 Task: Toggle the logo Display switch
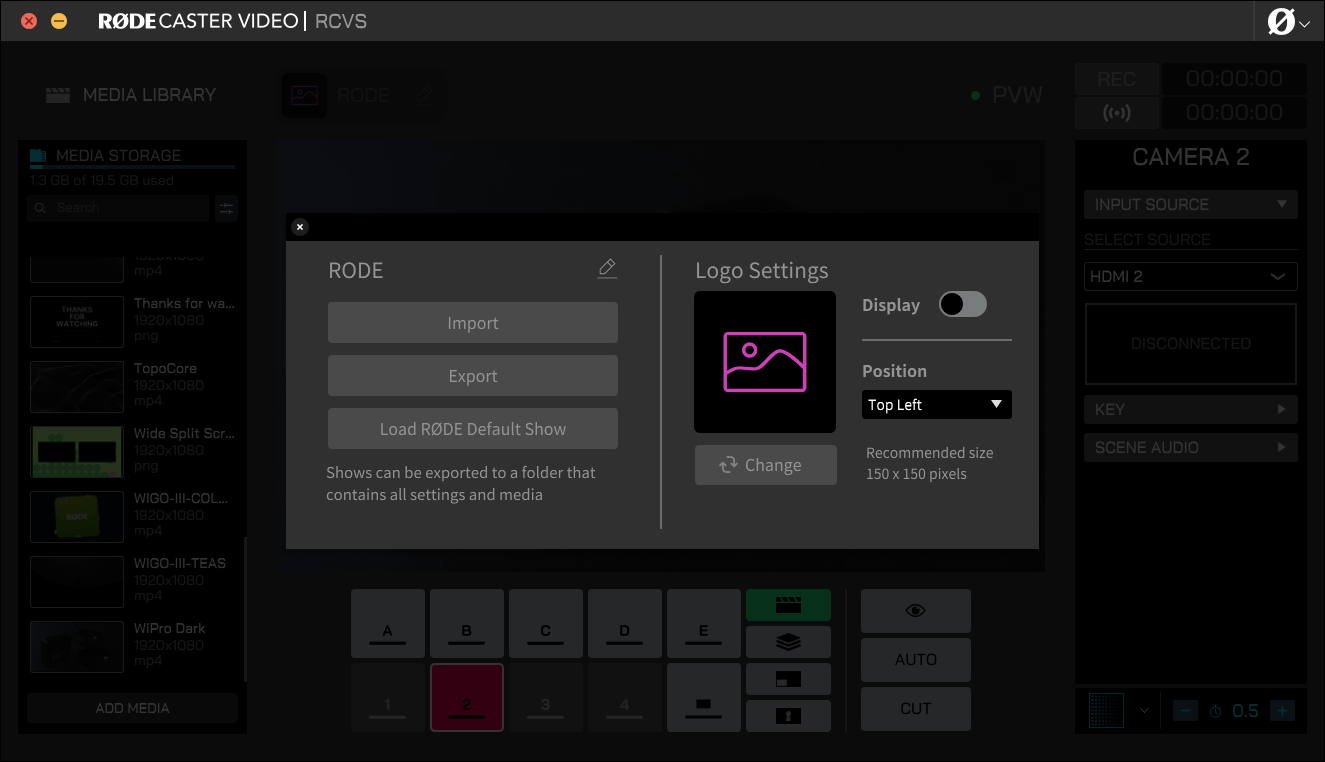click(x=963, y=305)
